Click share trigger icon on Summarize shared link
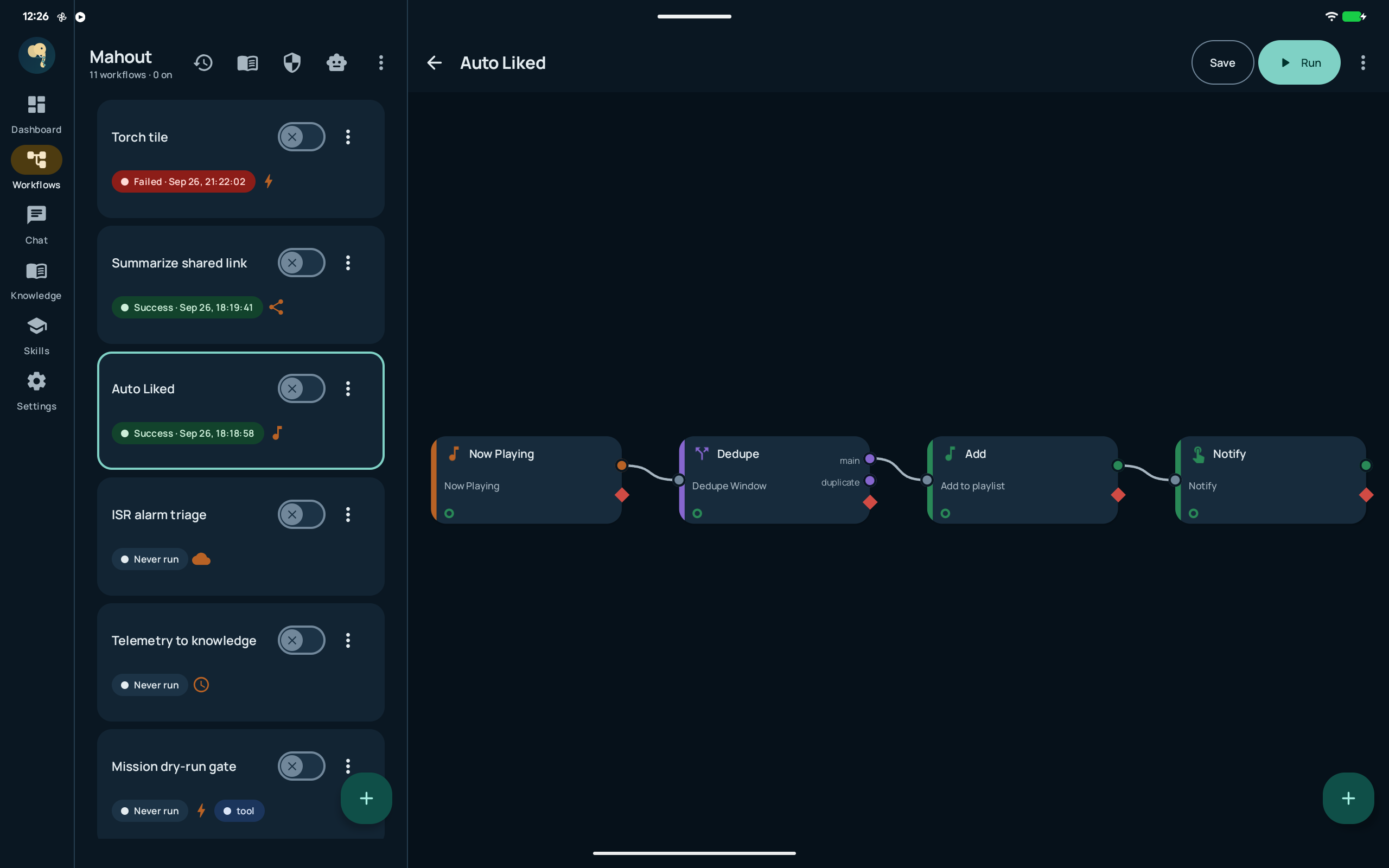The width and height of the screenshot is (1389, 868). coord(276,307)
